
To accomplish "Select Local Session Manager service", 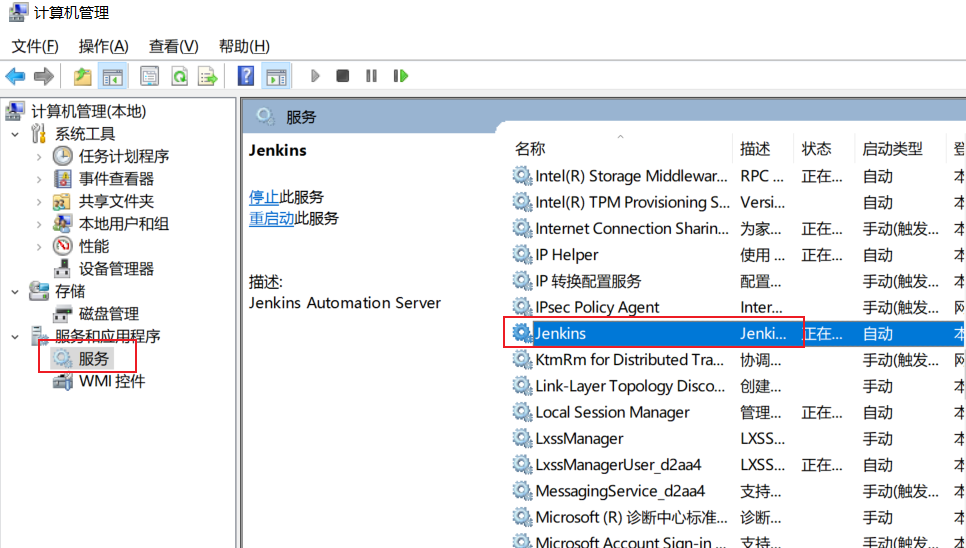I will pos(738,413).
